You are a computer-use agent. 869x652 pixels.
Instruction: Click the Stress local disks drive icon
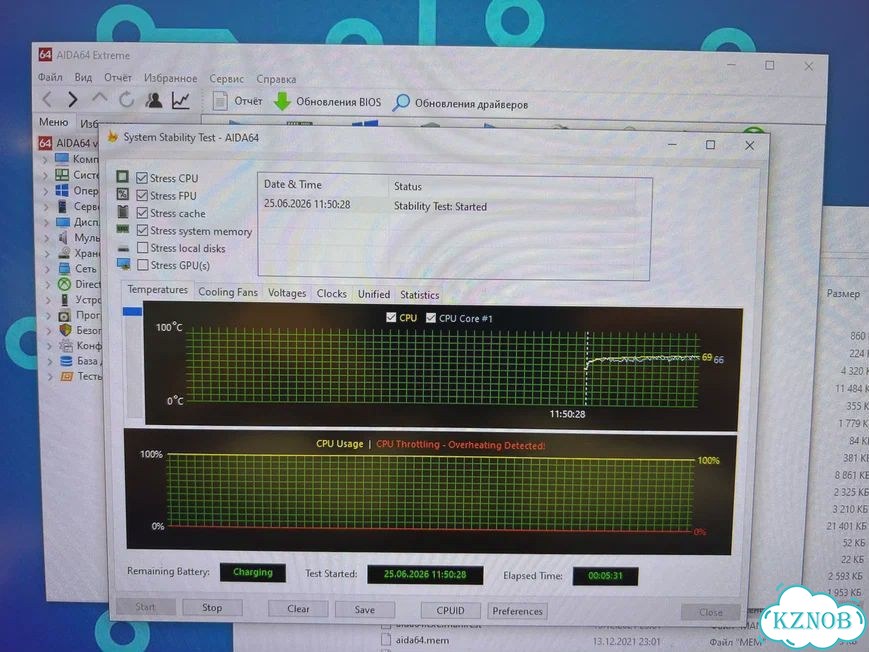pyautogui.click(x=123, y=248)
